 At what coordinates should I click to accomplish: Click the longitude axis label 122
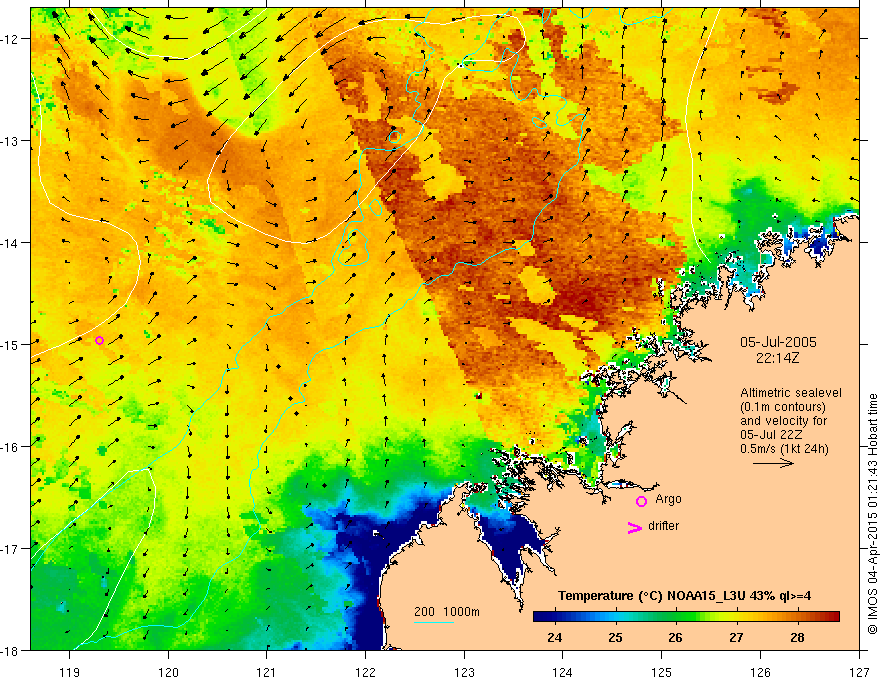coord(365,672)
